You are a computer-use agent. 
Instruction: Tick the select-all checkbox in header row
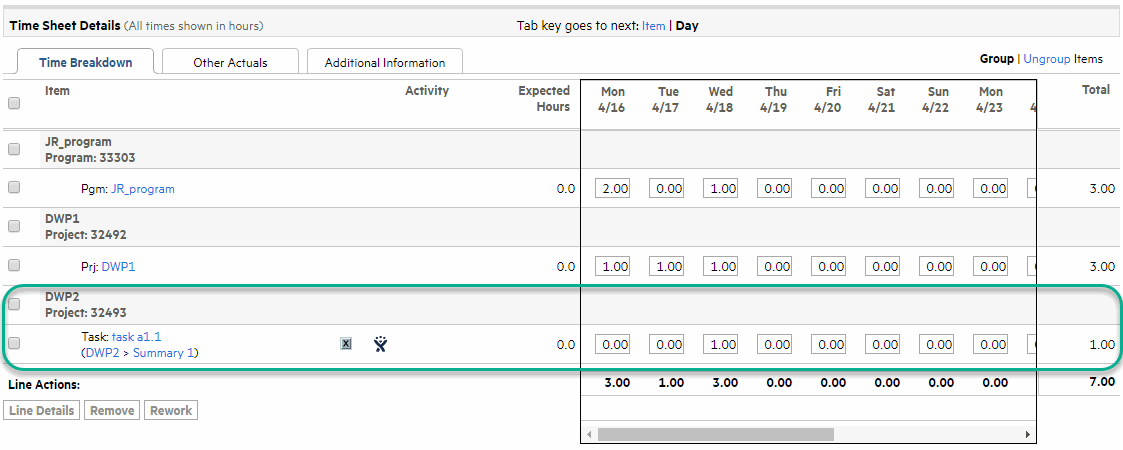[x=14, y=103]
